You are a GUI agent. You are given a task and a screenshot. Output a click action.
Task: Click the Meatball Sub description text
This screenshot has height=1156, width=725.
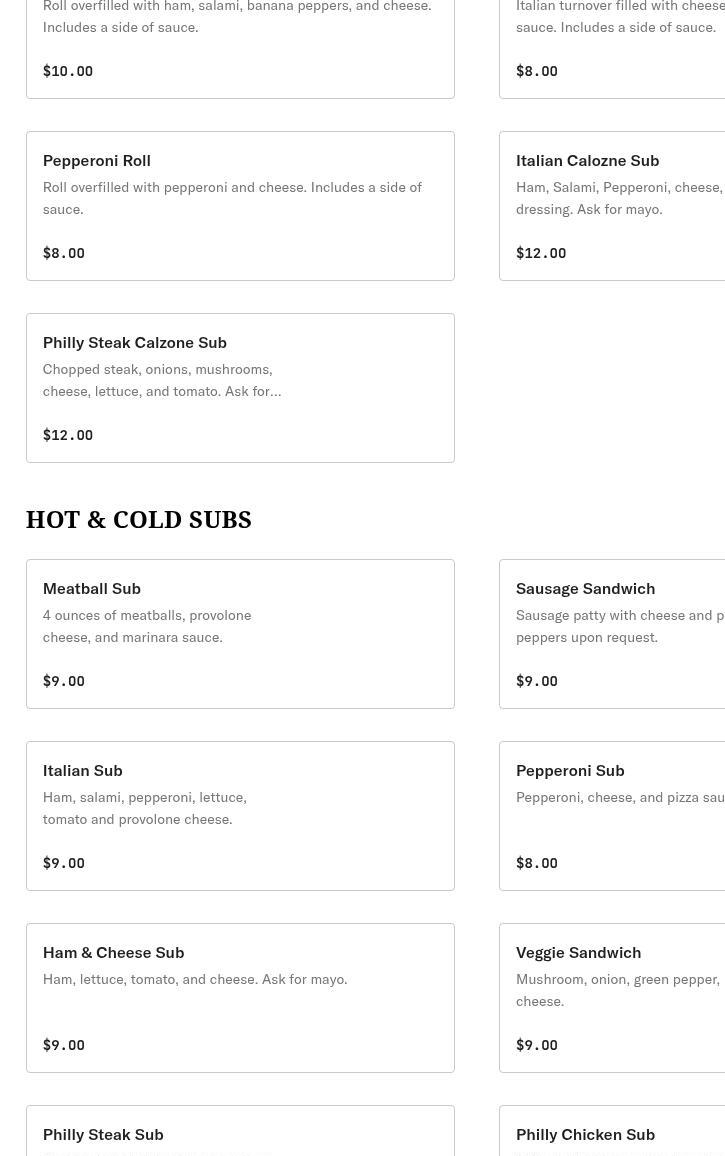click(x=147, y=626)
